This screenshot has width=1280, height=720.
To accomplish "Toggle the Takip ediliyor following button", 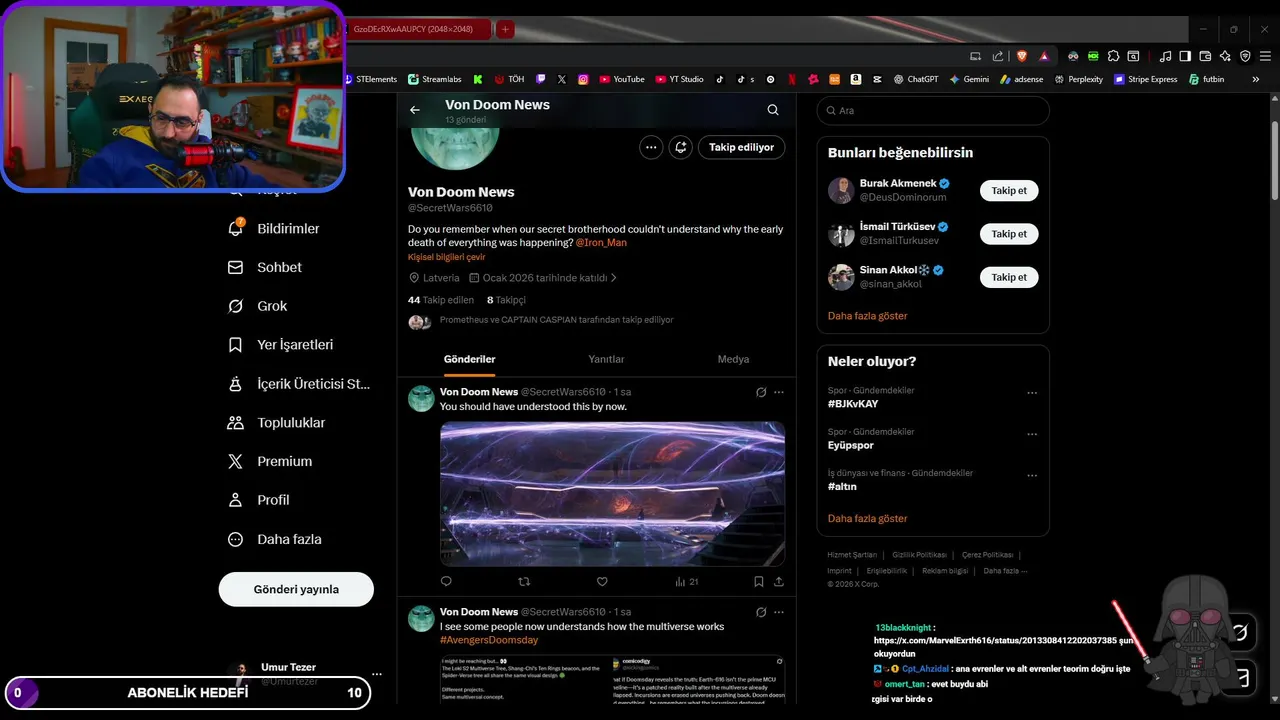I will tap(741, 147).
